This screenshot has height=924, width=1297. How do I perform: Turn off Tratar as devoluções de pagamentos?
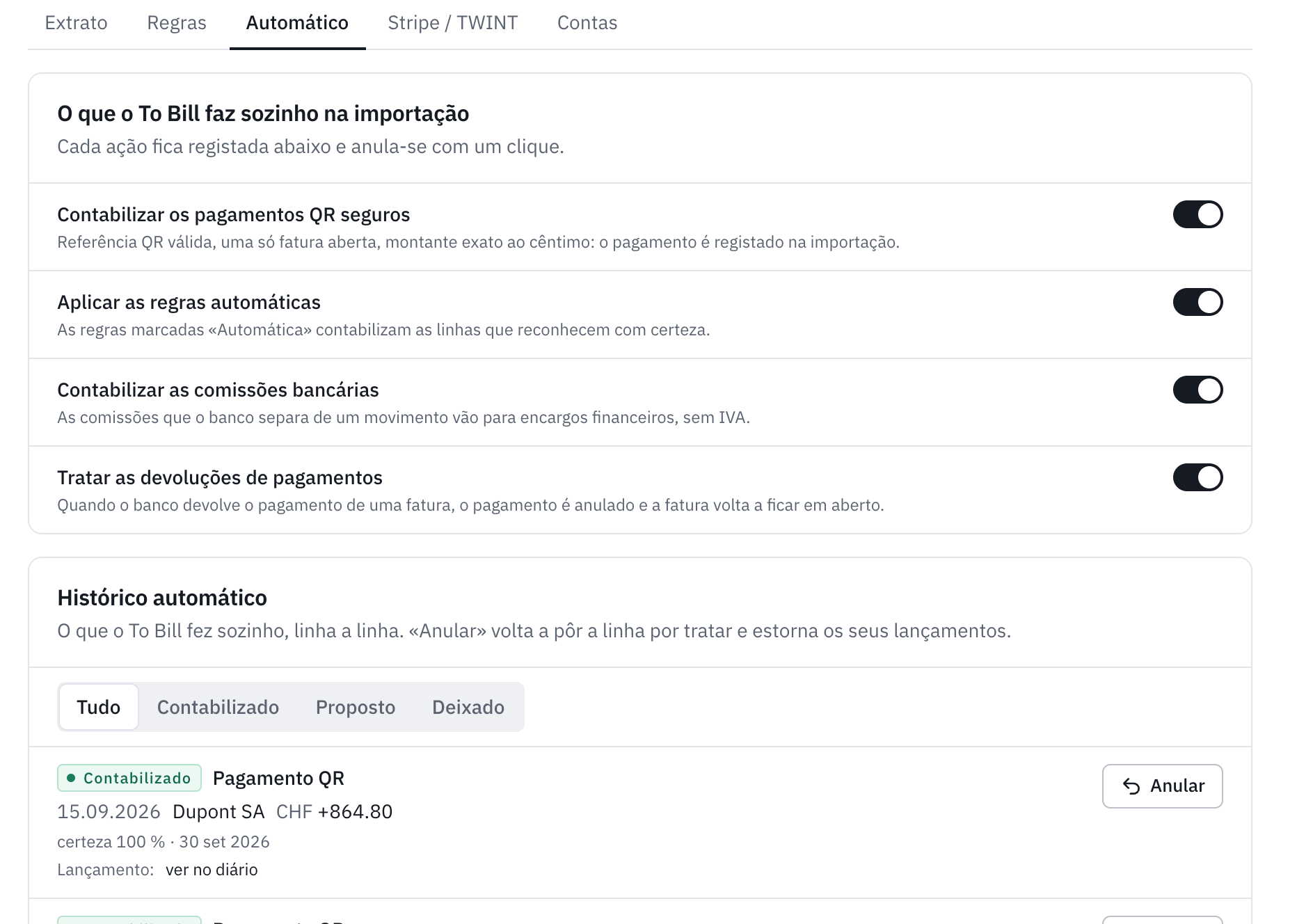point(1197,477)
